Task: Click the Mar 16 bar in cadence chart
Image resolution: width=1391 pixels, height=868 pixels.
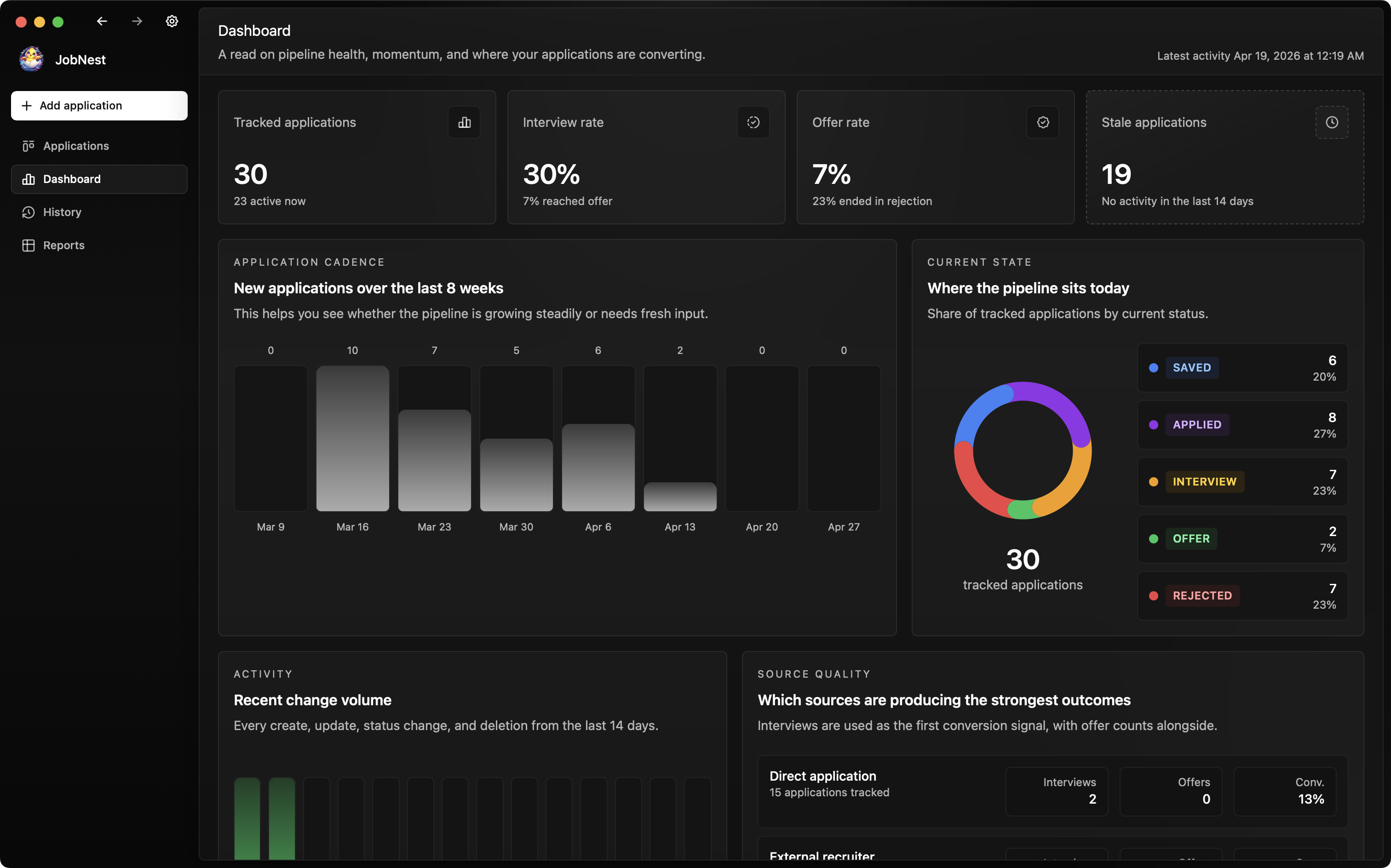Action: [x=352, y=439]
